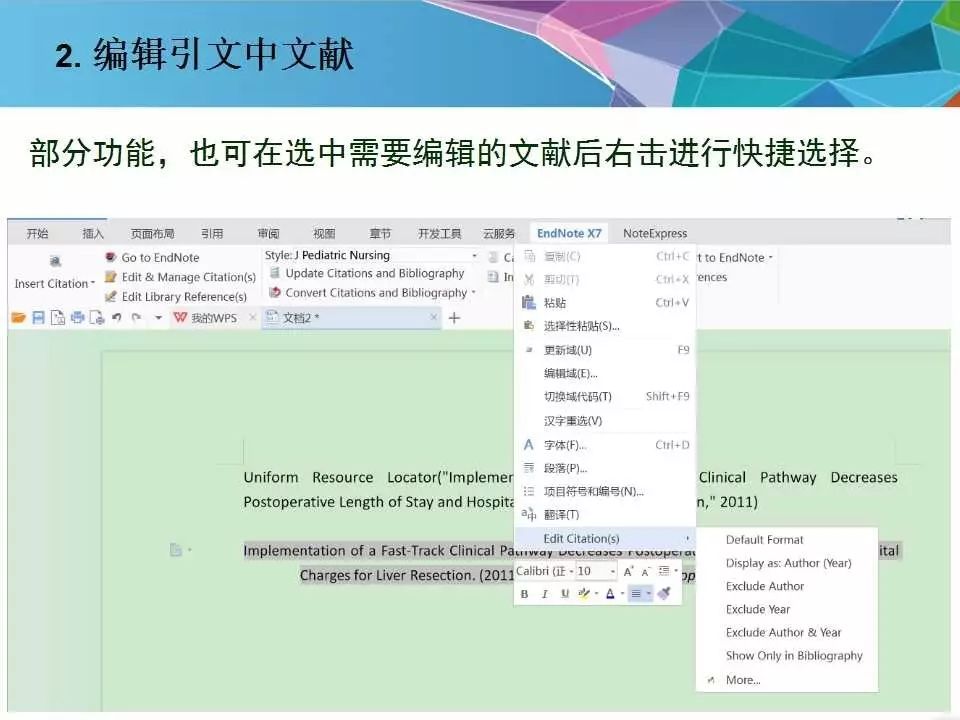Click the Go to EndNote icon
960x720 pixels.
pyautogui.click(x=110, y=257)
